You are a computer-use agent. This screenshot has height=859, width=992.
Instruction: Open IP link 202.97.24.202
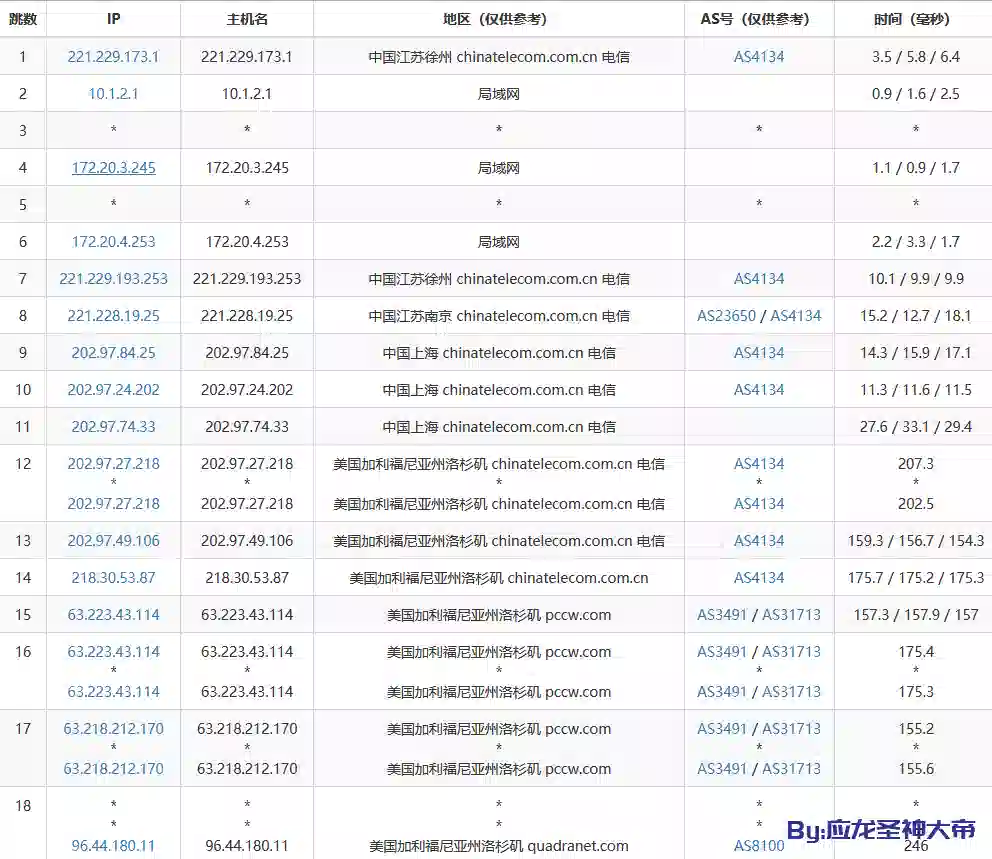tap(113, 390)
